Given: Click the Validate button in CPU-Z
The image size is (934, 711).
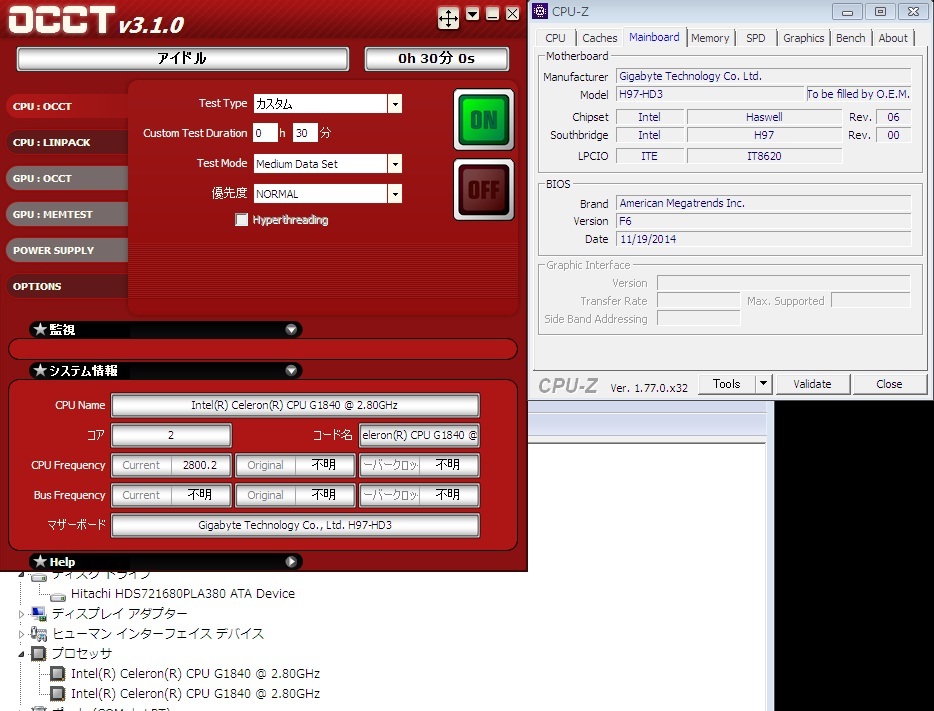Looking at the screenshot, I should point(812,384).
